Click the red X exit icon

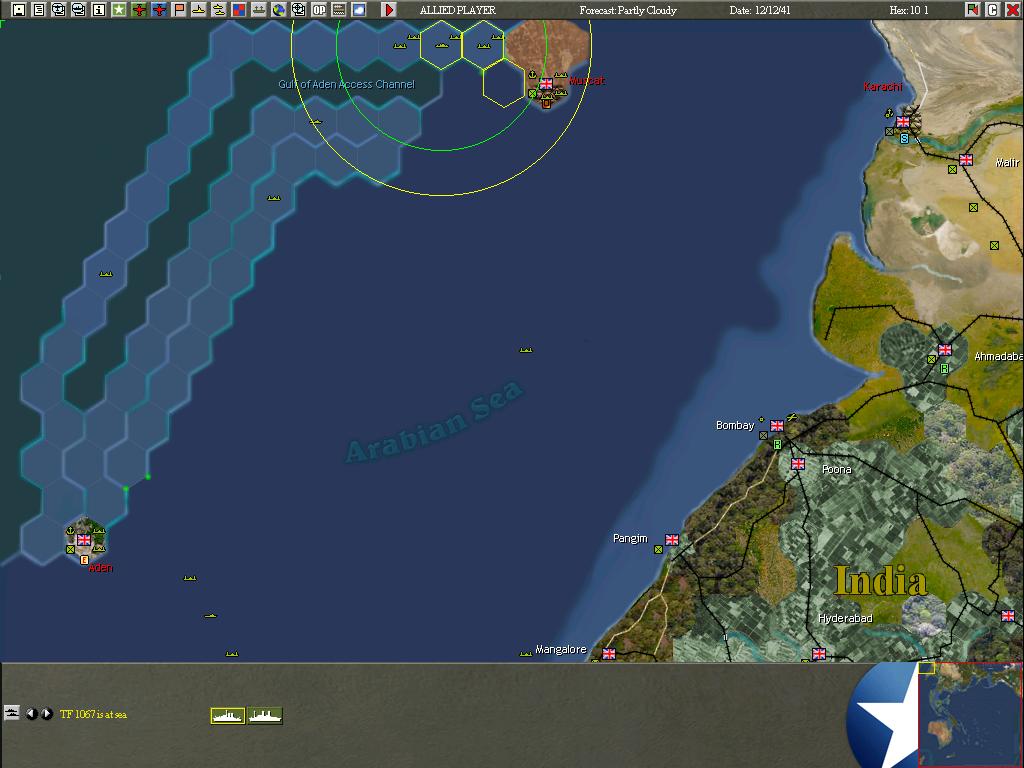(x=1012, y=10)
